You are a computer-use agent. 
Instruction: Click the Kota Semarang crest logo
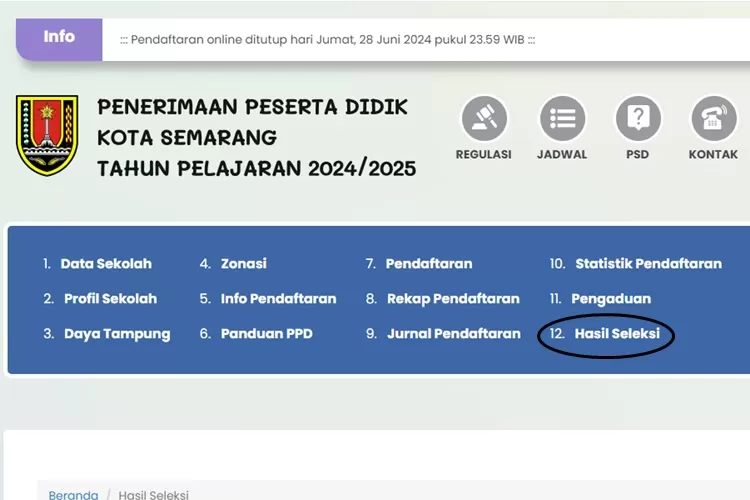coord(47,135)
